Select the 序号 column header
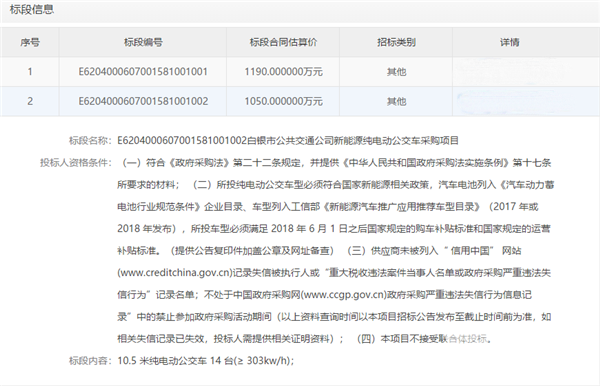The width and height of the screenshot is (600, 386). click(x=30, y=42)
